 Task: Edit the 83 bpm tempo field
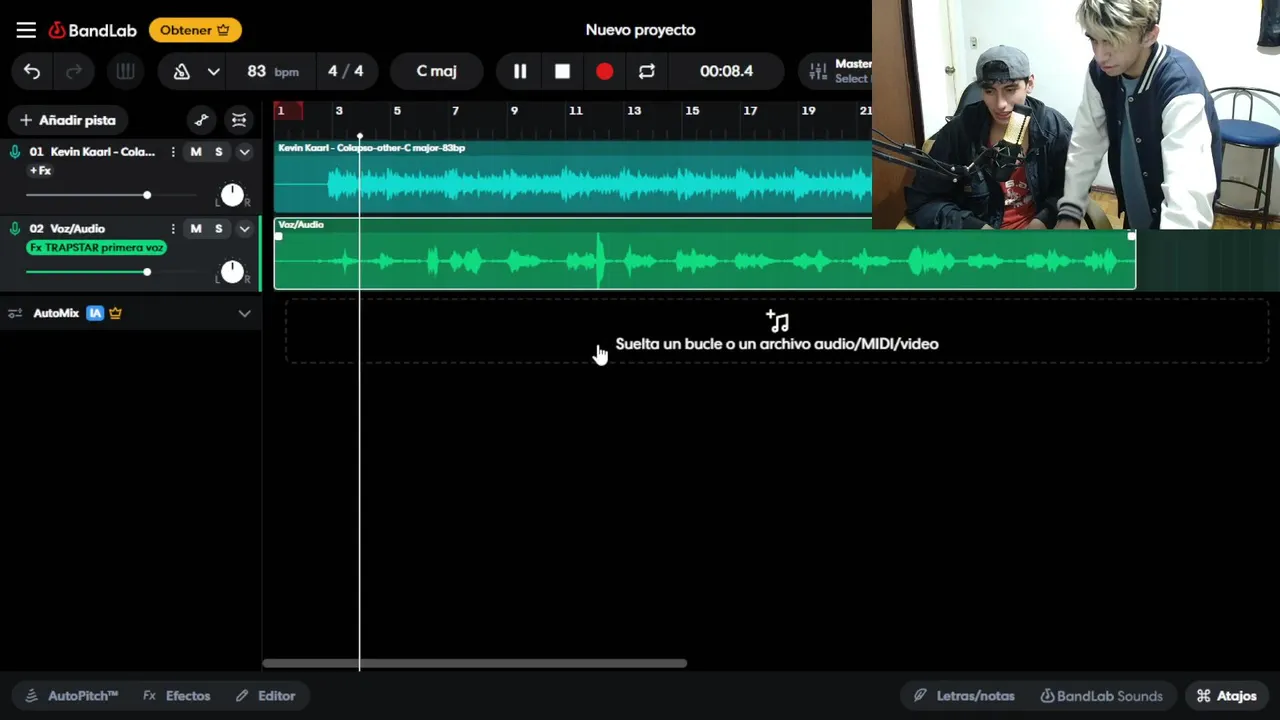[x=272, y=71]
